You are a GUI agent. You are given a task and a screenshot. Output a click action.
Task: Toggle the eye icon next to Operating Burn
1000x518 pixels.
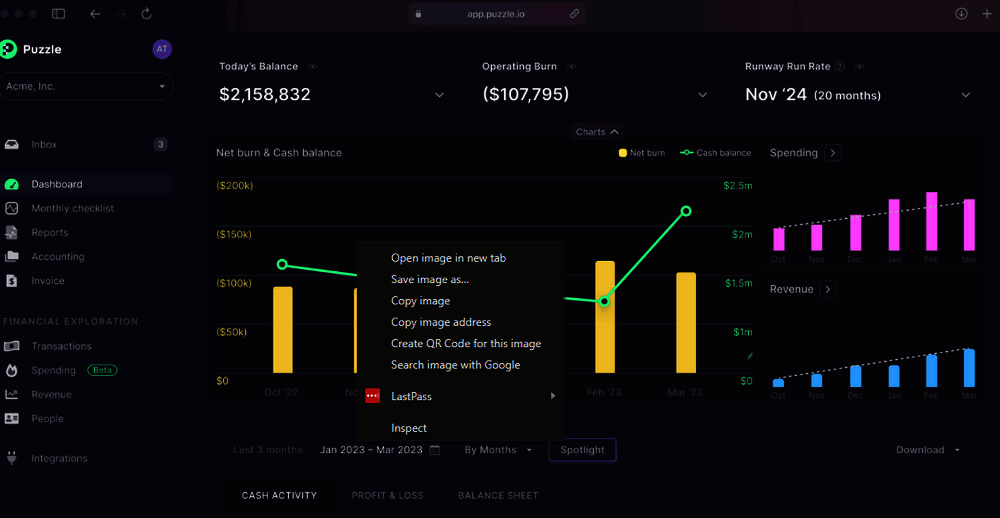tap(571, 67)
